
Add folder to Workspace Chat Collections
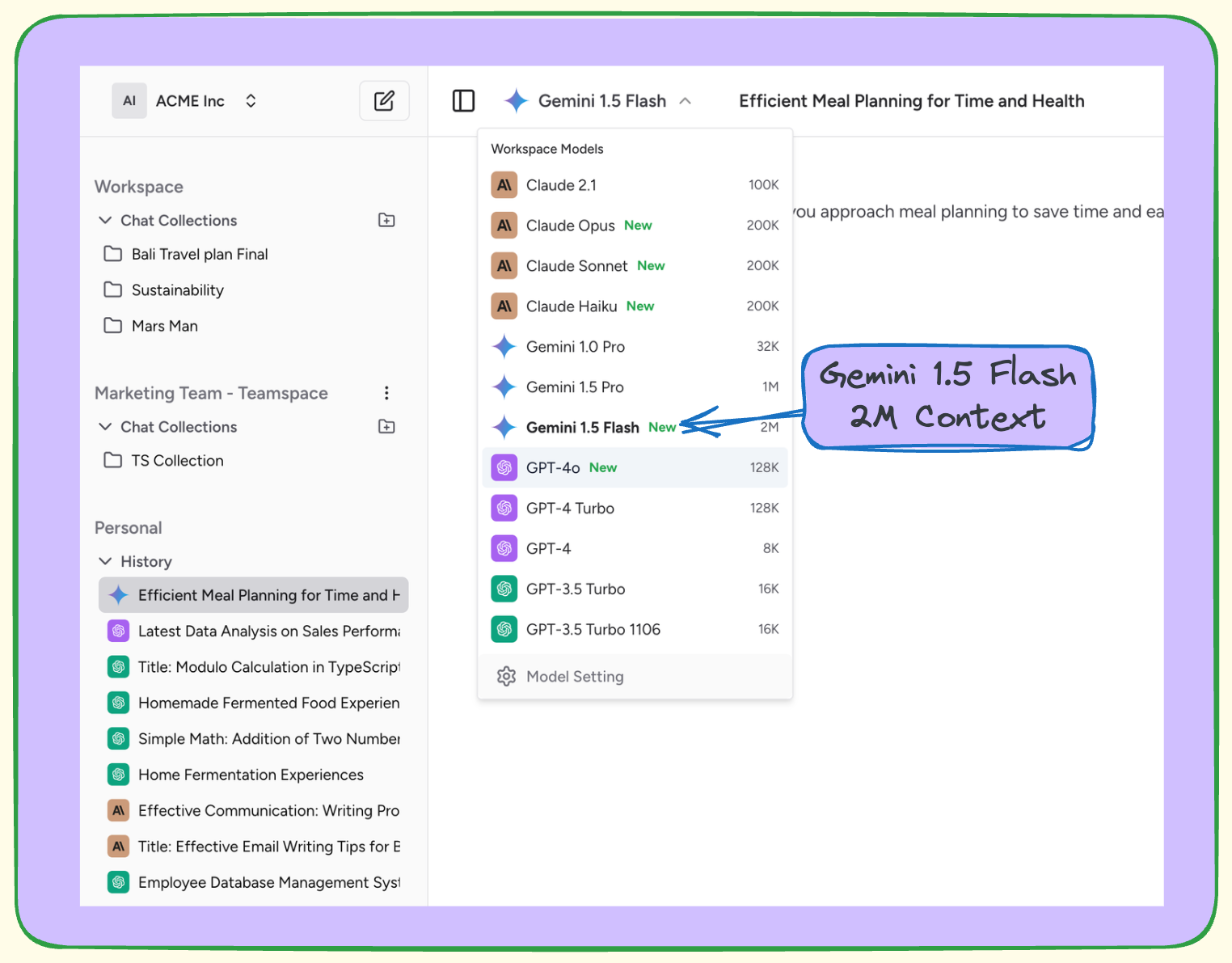pos(386,221)
